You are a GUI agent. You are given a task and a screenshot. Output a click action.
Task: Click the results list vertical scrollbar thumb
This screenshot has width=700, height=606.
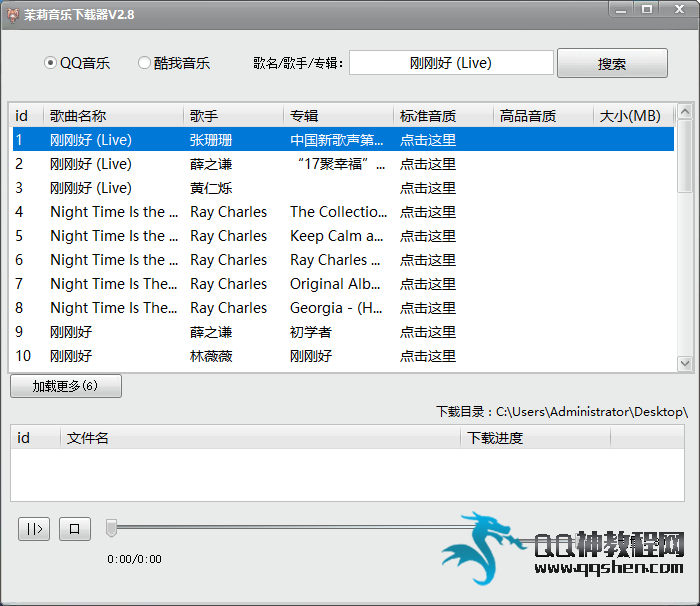point(685,155)
